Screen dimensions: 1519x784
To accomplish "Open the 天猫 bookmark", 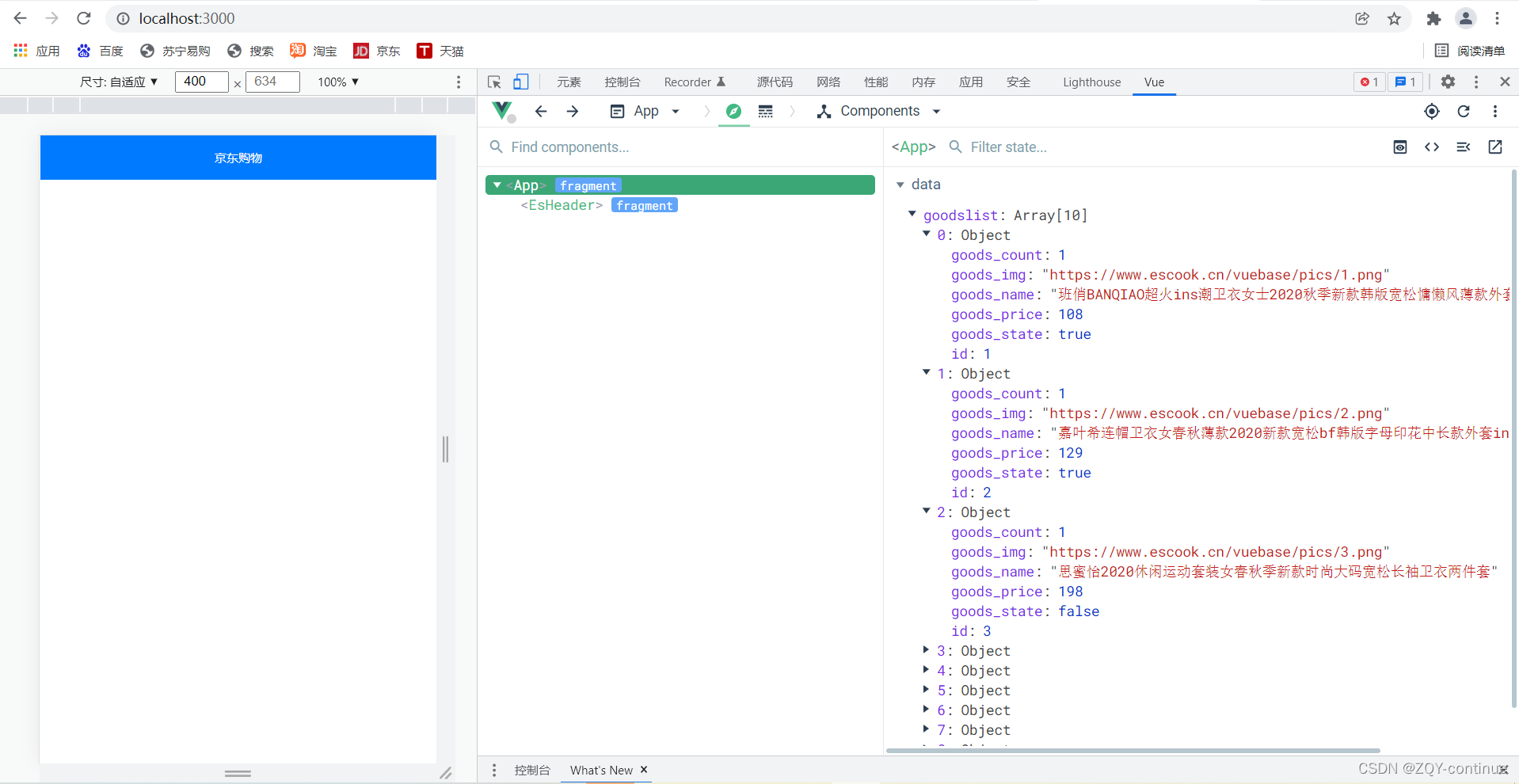I will point(440,51).
